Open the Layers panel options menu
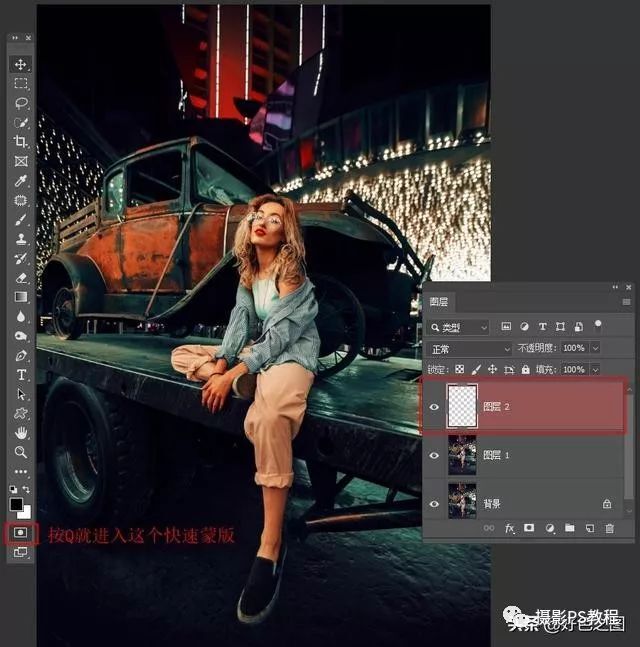The width and height of the screenshot is (640, 647). point(625,301)
